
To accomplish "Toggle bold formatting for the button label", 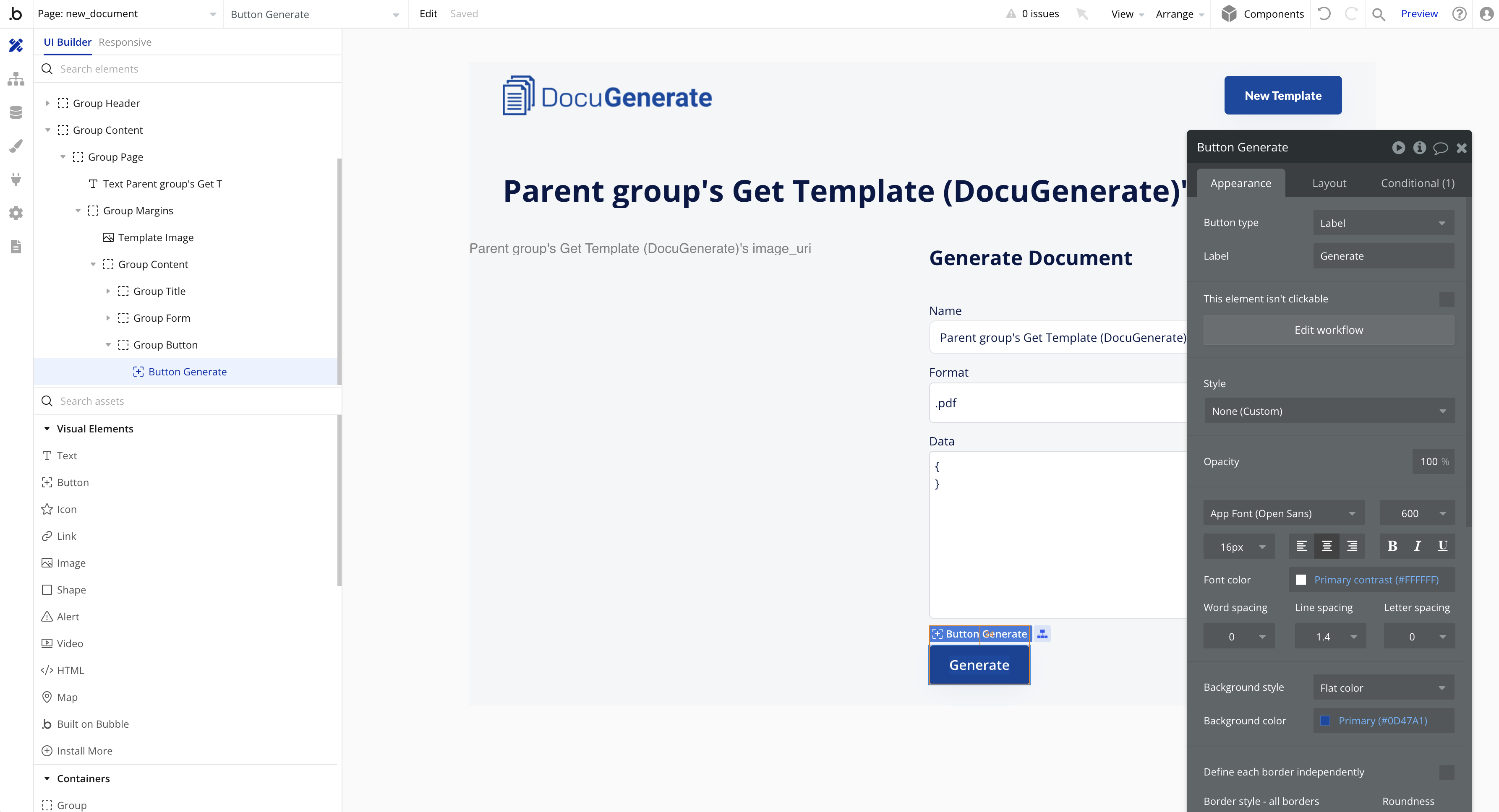I will click(x=1392, y=546).
